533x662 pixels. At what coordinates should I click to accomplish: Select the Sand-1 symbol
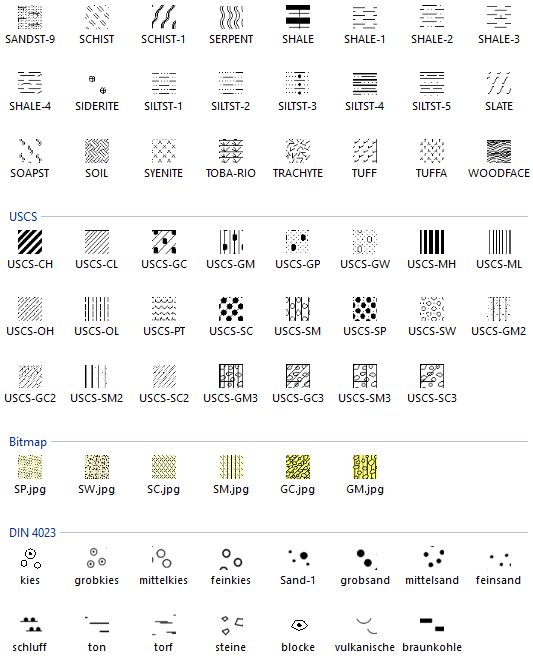tap(298, 558)
